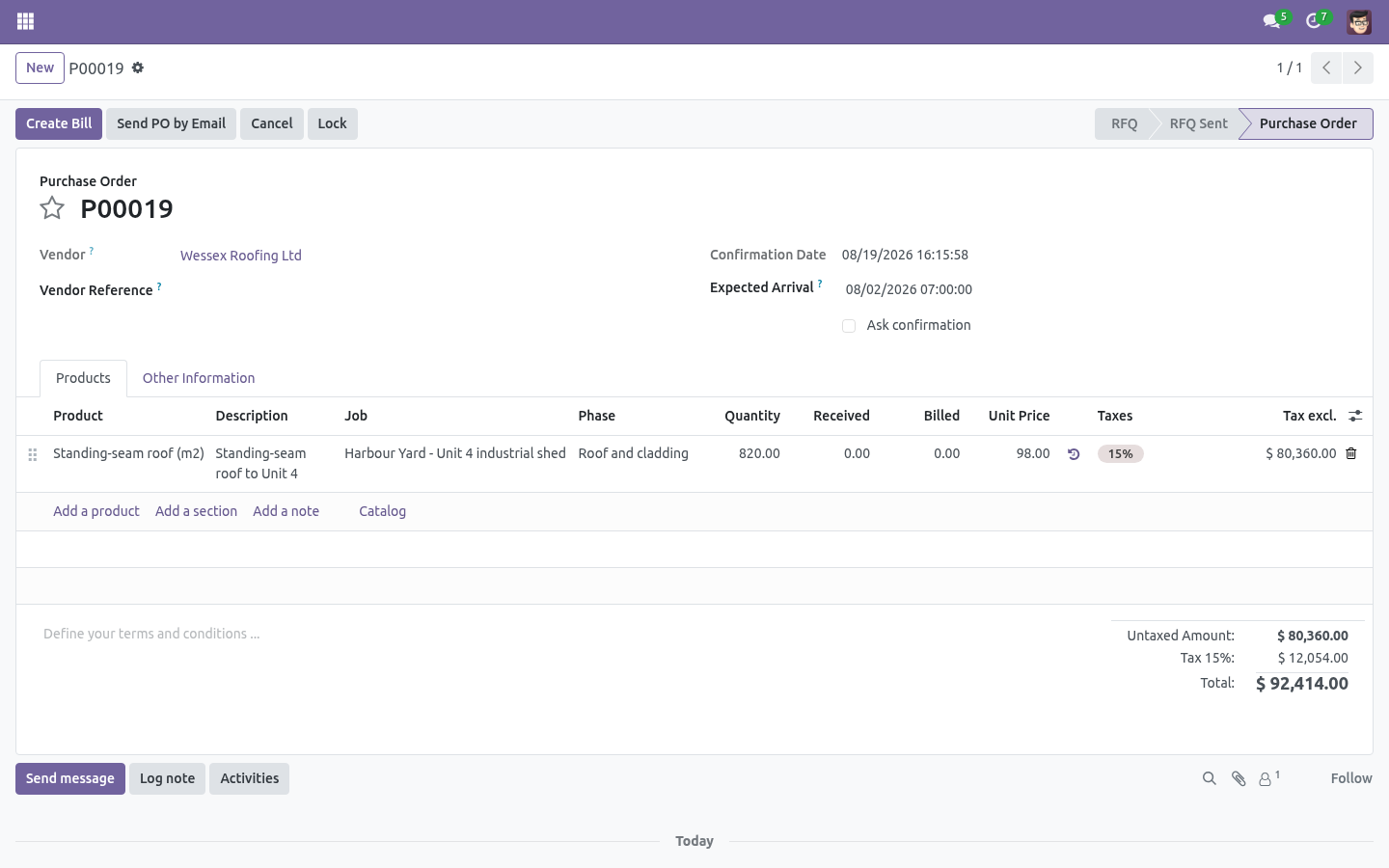The height and width of the screenshot is (868, 1389).
Task: Click Send message in chatter
Action: click(x=70, y=778)
